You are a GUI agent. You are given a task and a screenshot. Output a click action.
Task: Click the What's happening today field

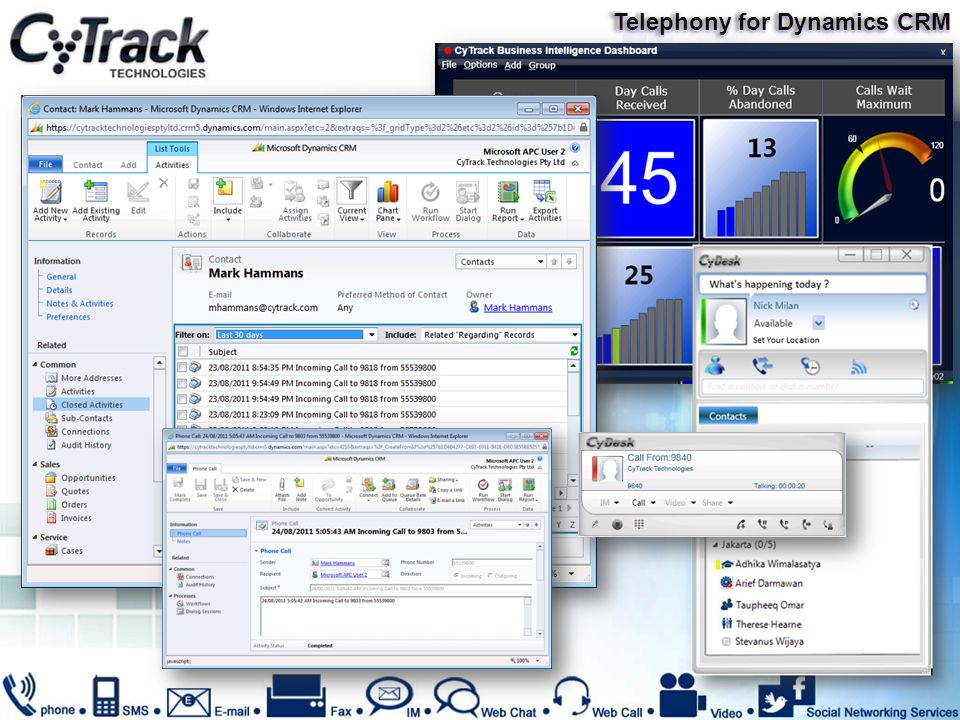pyautogui.click(x=812, y=284)
